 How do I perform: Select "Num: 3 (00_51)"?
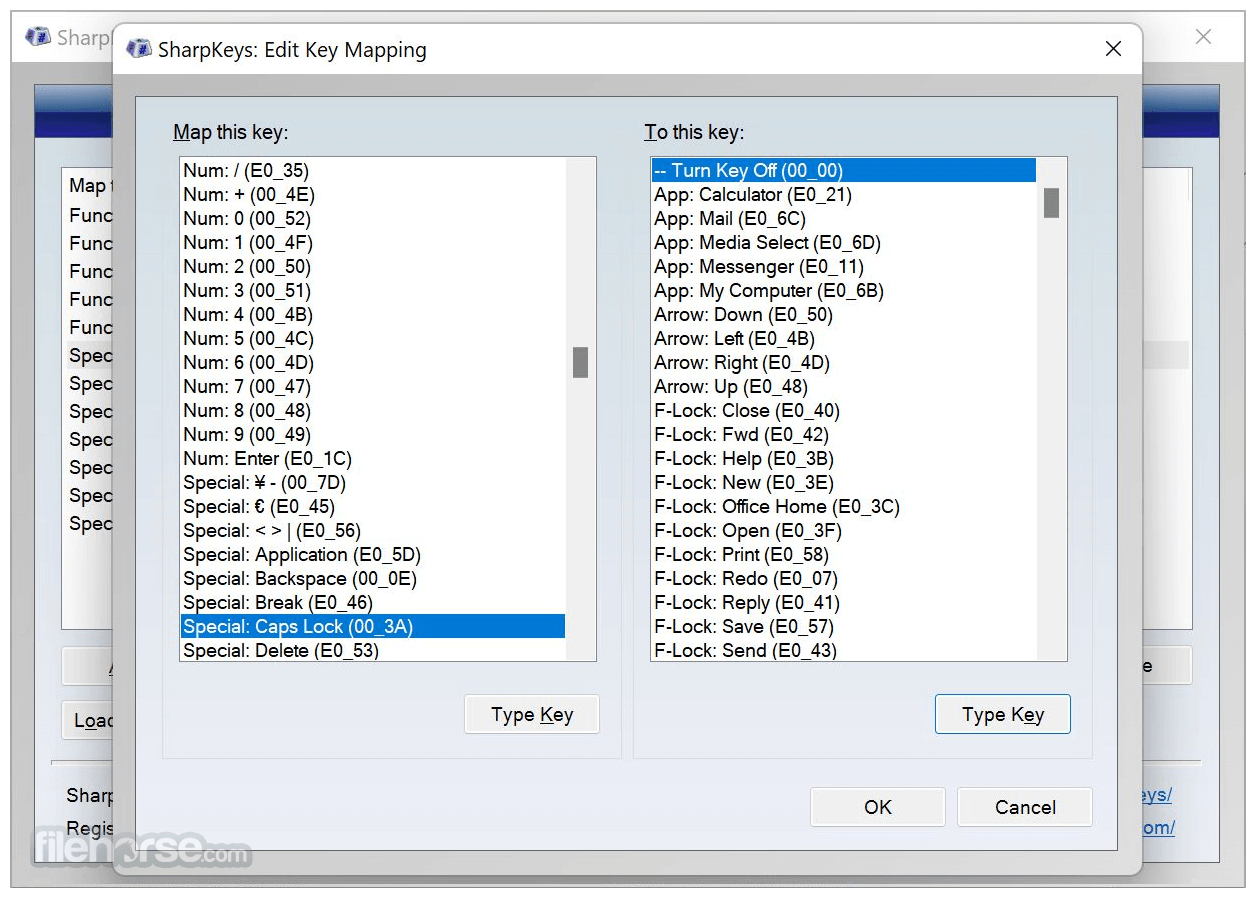pos(373,290)
